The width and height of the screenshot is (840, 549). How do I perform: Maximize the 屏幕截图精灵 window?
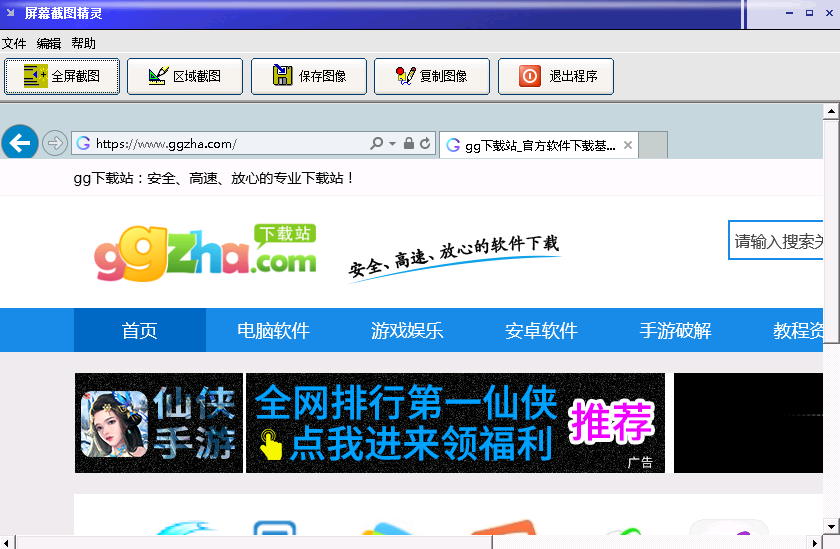809,13
